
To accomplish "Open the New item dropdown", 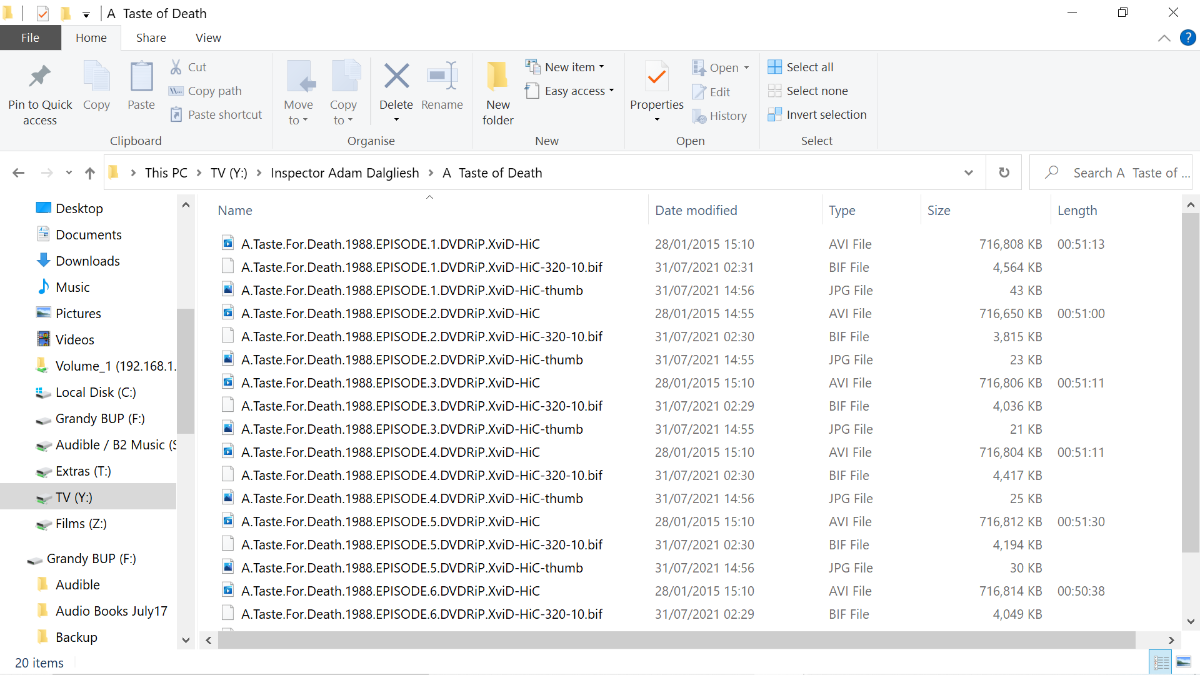I will pyautogui.click(x=574, y=67).
